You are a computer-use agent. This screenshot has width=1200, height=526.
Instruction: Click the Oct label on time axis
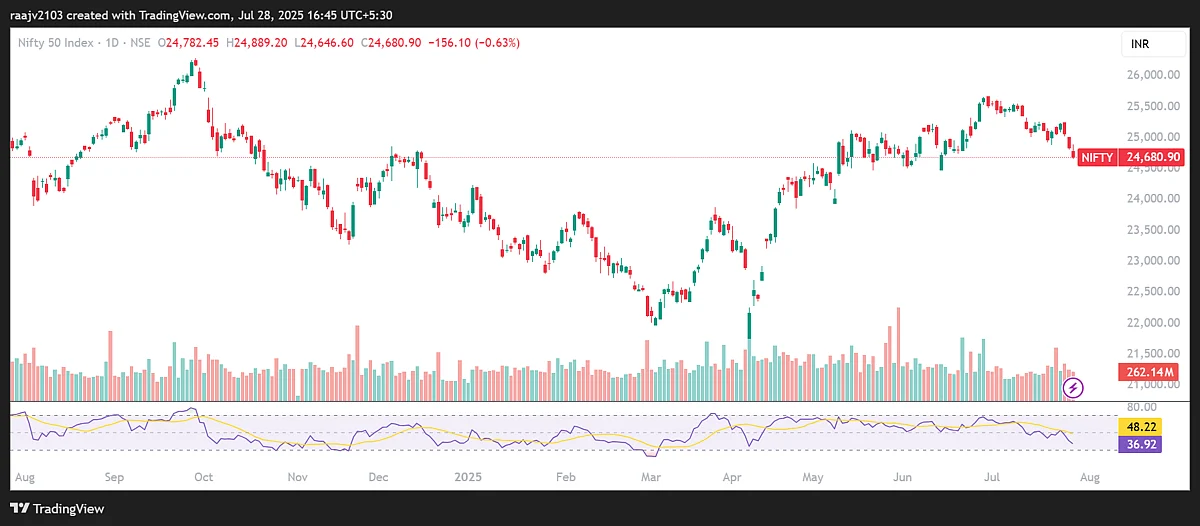pyautogui.click(x=203, y=479)
